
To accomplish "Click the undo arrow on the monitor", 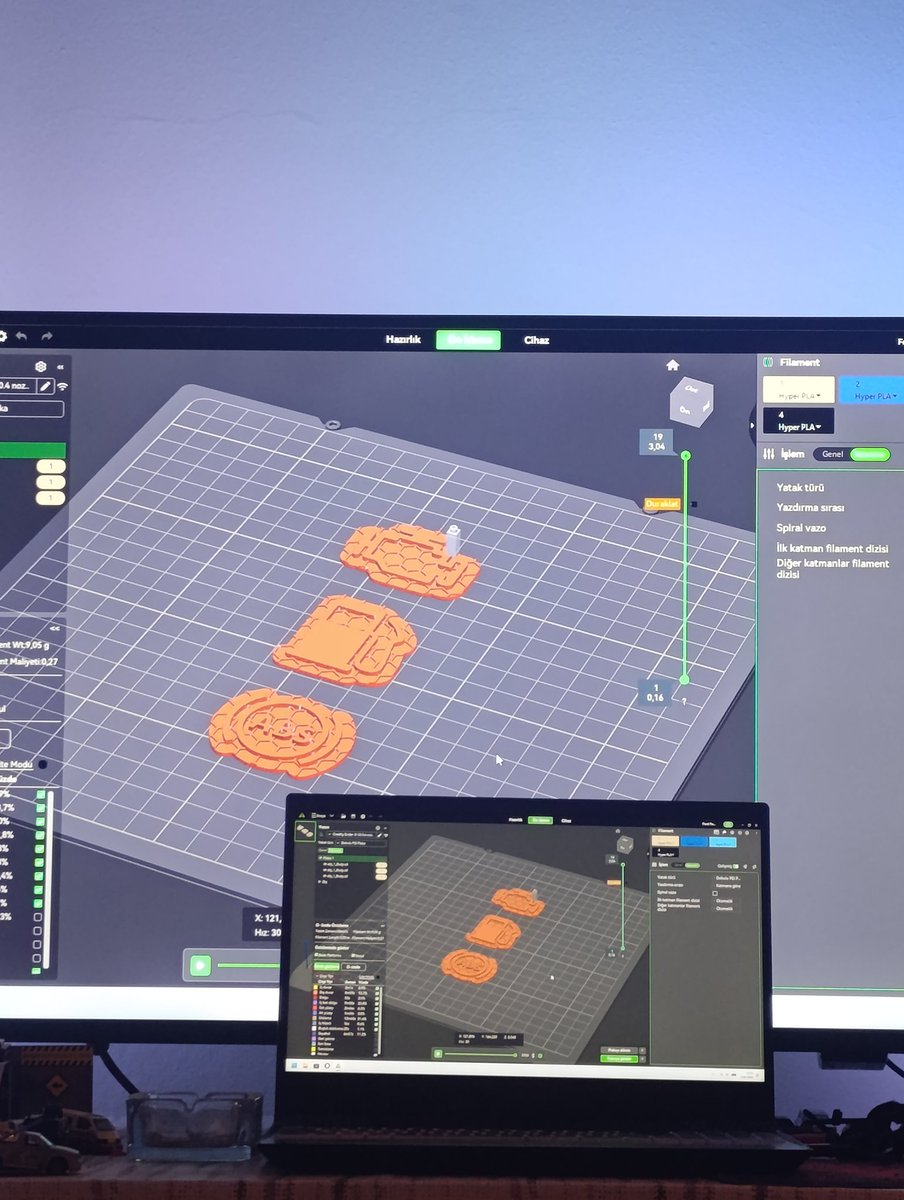I will (x=21, y=337).
